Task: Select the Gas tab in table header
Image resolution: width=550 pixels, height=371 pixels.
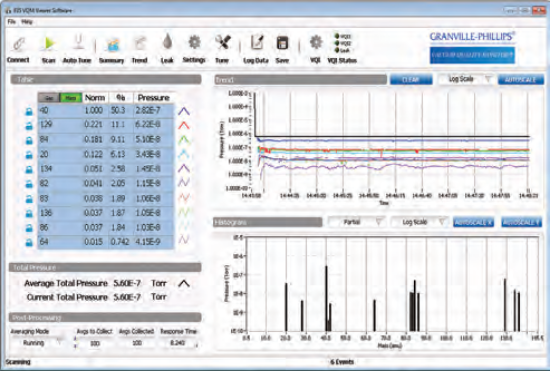Action: [49, 98]
